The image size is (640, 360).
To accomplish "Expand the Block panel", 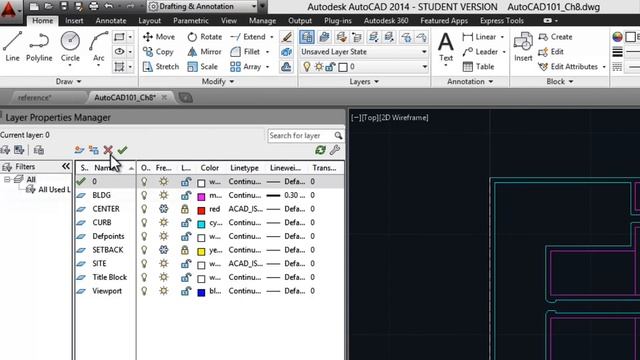I will [560, 82].
